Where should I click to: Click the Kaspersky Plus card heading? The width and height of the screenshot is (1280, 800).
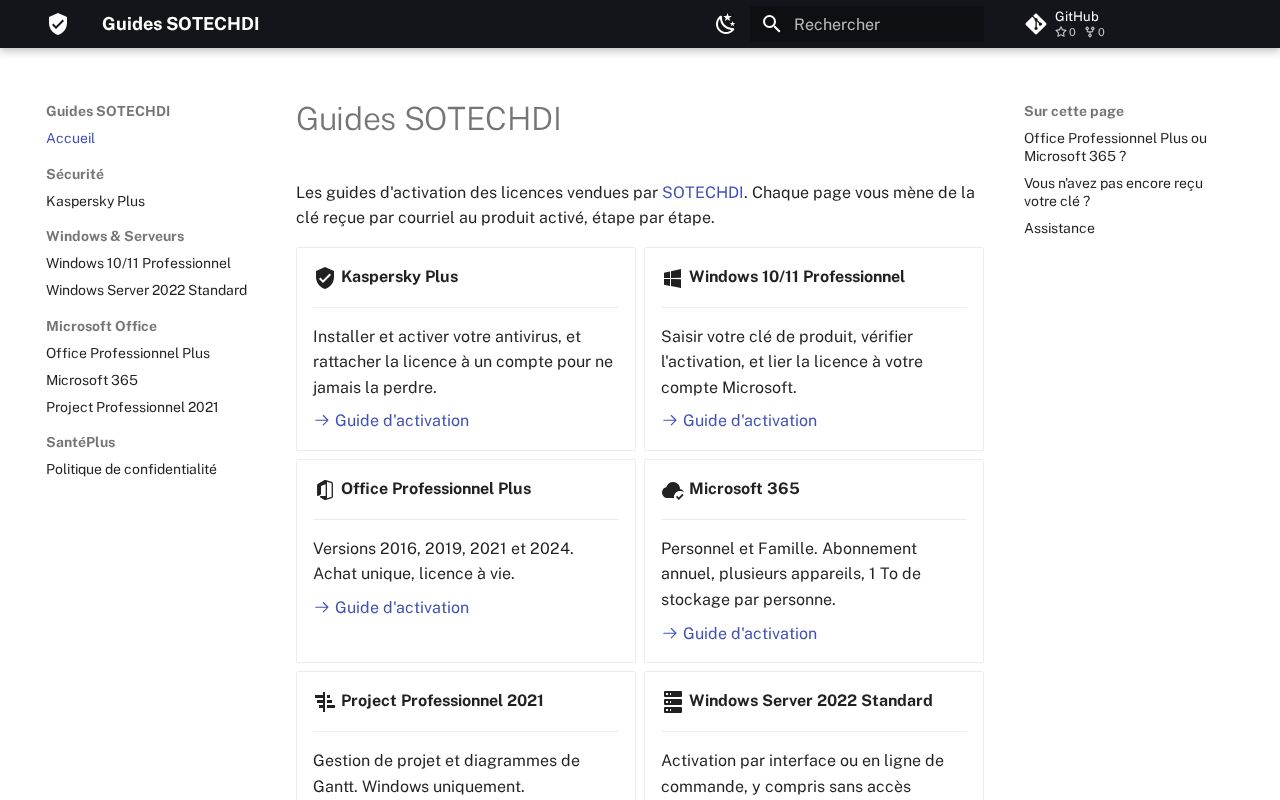(399, 277)
